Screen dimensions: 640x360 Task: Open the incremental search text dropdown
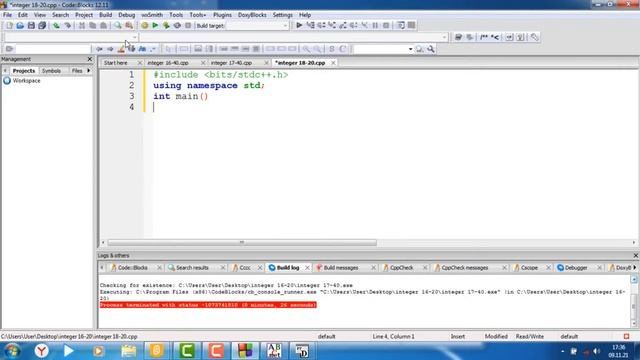pos(410,49)
